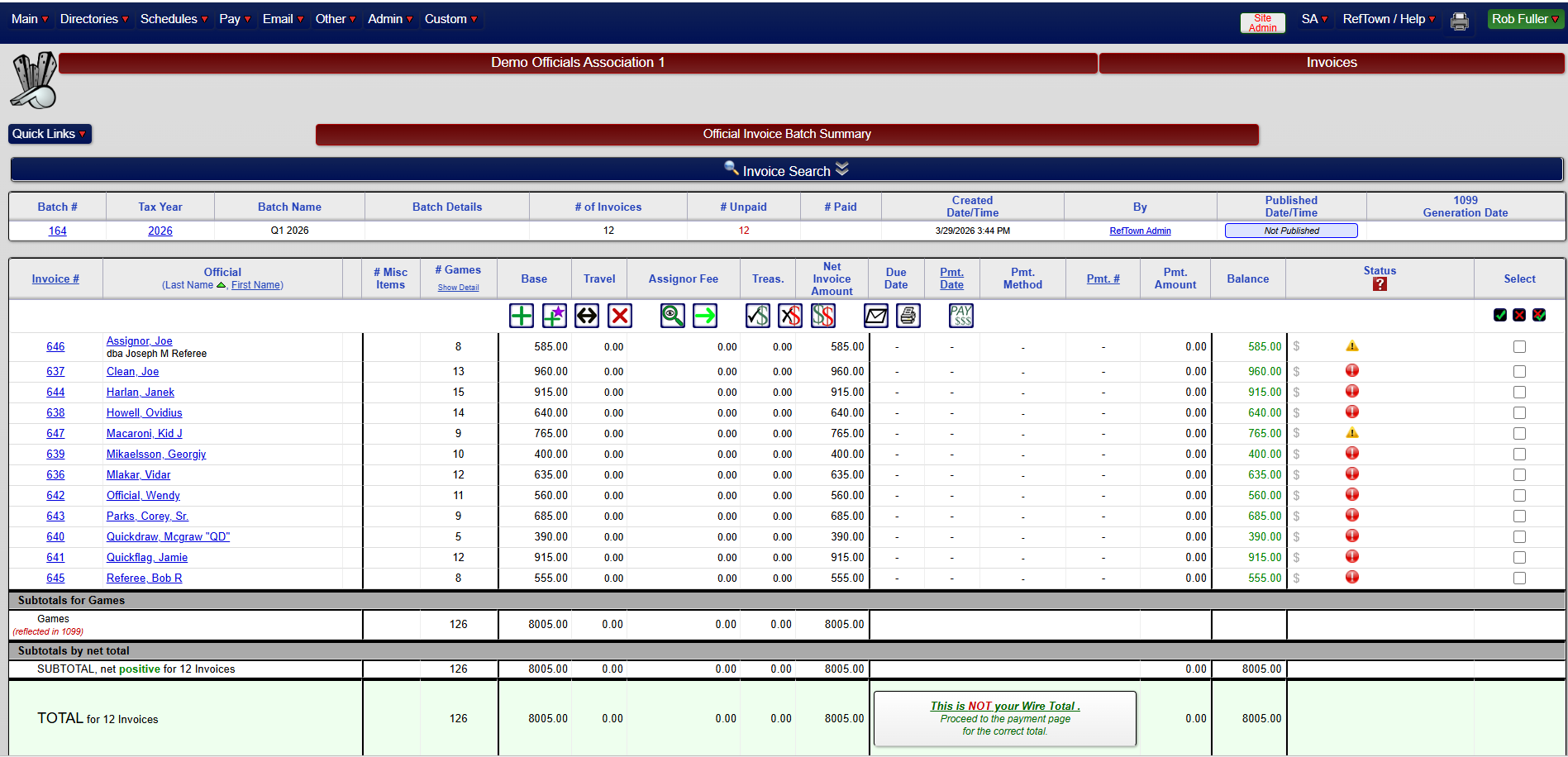1568x757 pixels.
Task: Open the Schedules menu
Action: (x=169, y=18)
